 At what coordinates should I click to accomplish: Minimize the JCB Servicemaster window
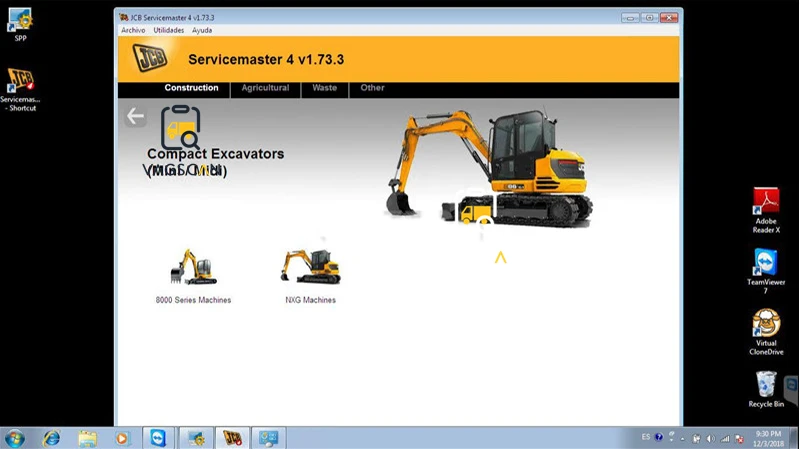click(x=631, y=18)
